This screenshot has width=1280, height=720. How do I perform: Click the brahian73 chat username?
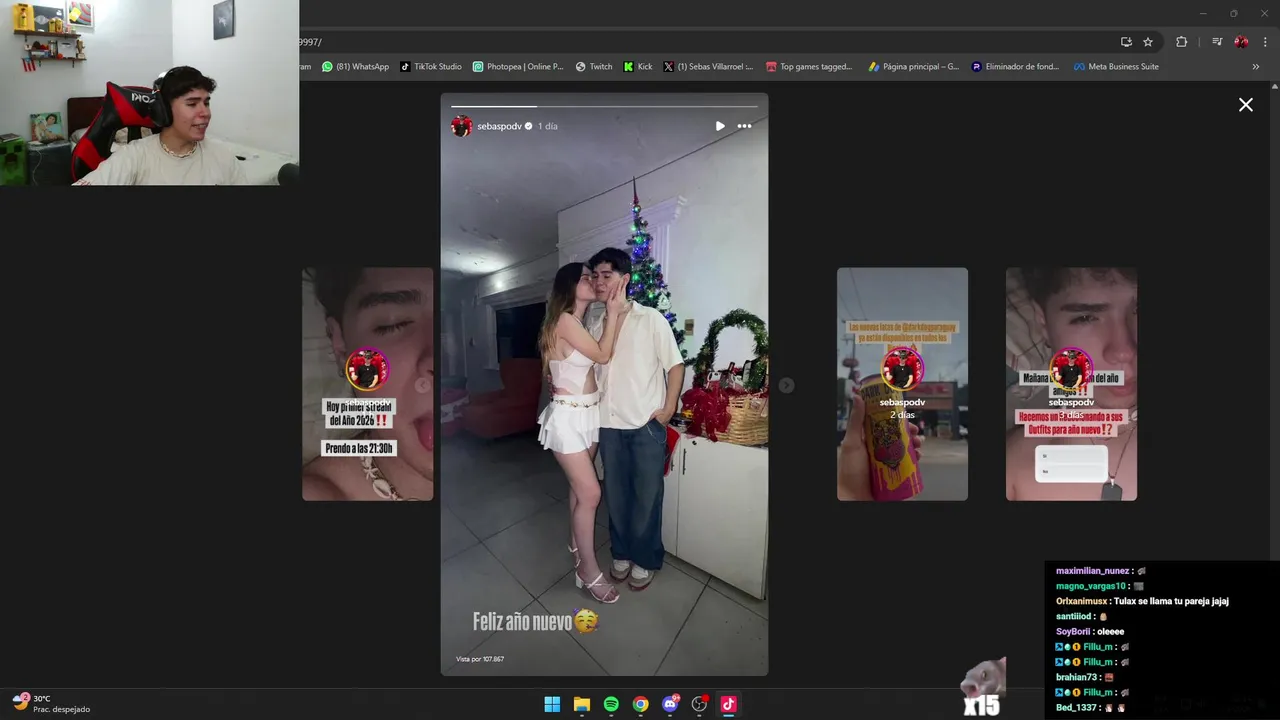click(1076, 677)
